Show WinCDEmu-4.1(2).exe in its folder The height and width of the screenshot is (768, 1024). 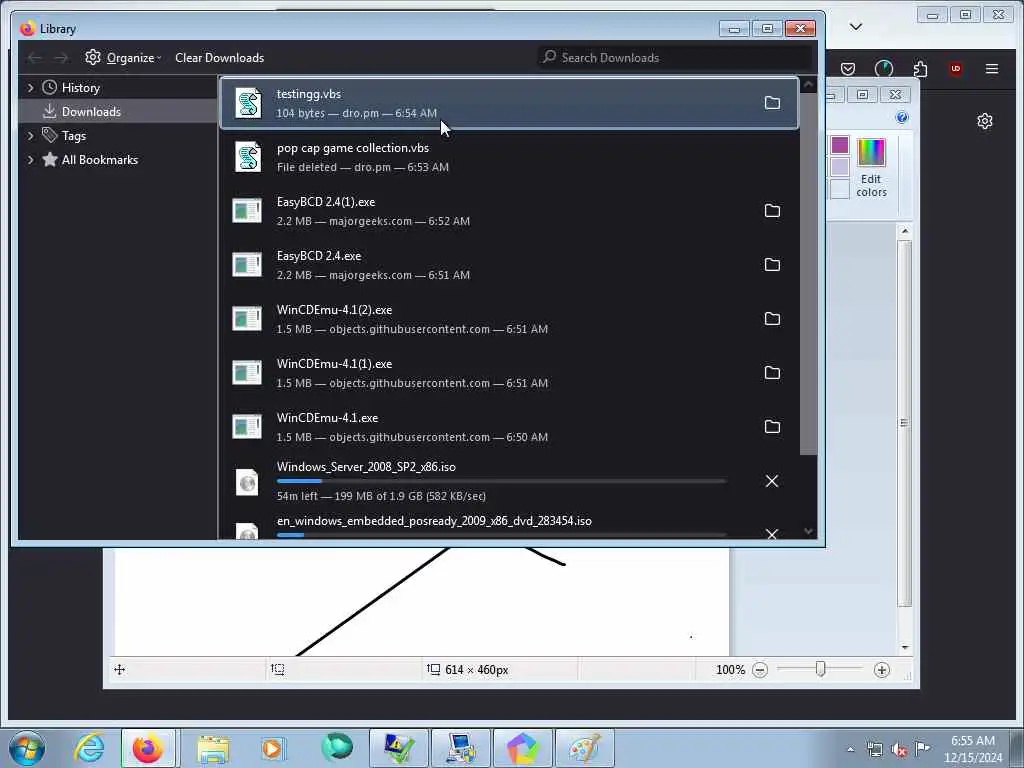pyautogui.click(x=772, y=319)
